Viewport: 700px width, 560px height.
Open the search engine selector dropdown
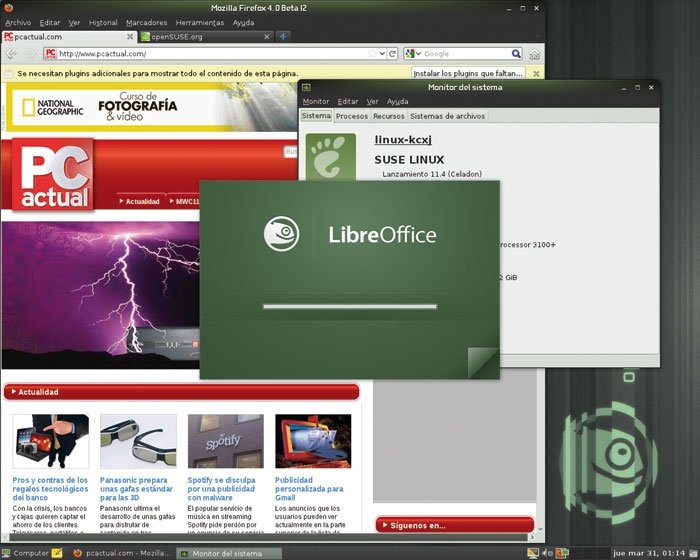[x=413, y=54]
